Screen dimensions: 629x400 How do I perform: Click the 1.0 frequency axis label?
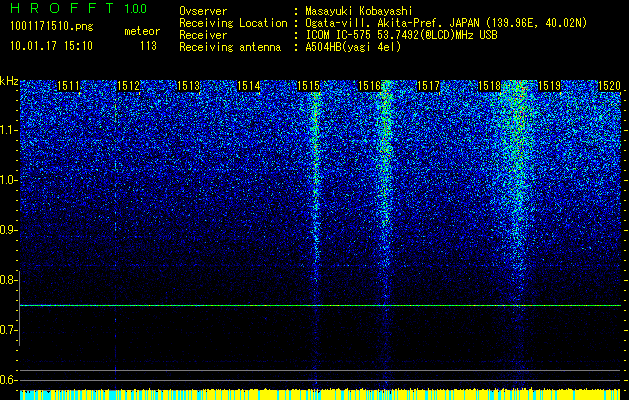coord(8,181)
